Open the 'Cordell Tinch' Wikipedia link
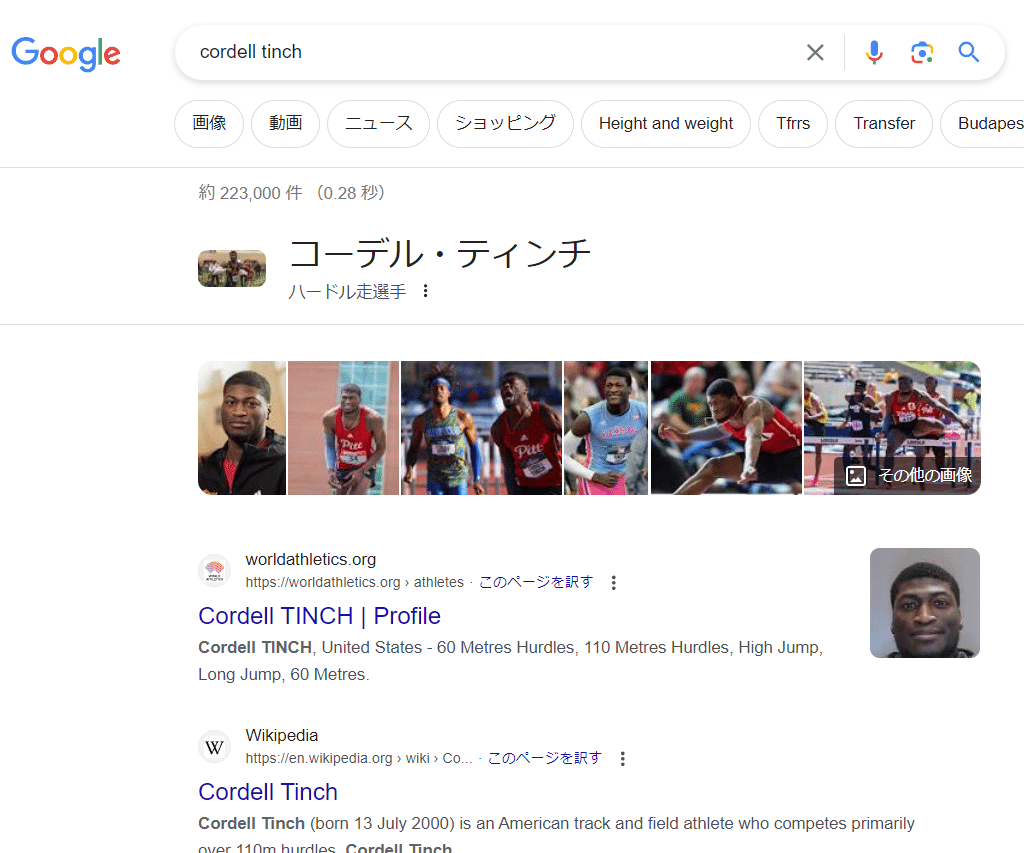This screenshot has height=853, width=1024. point(268,792)
